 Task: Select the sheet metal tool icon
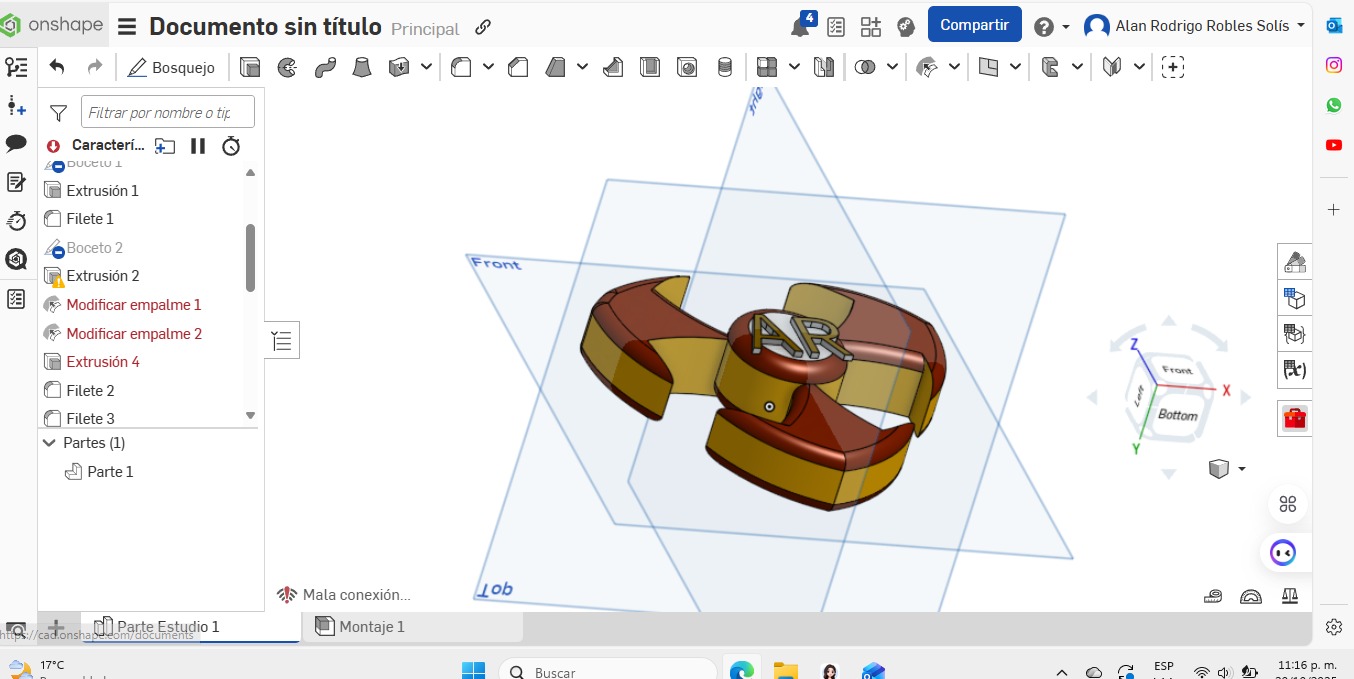pos(1050,67)
